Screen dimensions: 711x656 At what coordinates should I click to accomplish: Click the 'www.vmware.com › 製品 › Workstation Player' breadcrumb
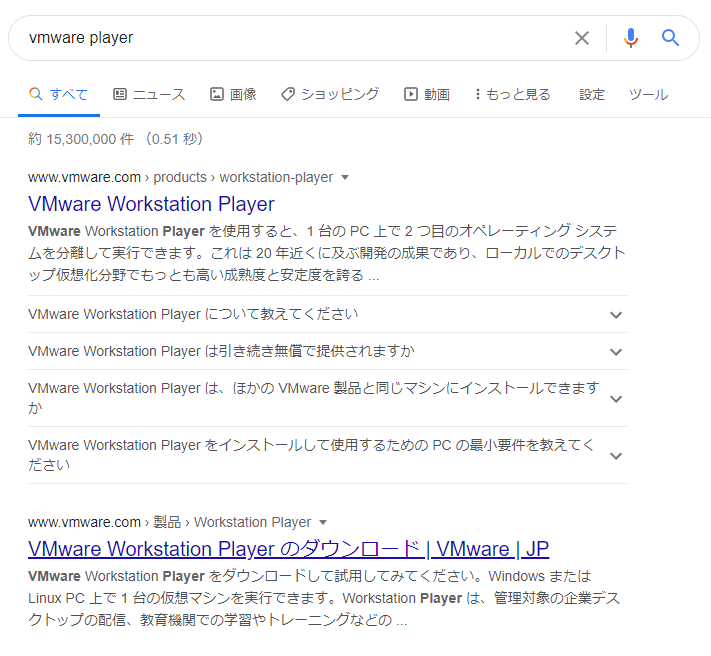(170, 522)
